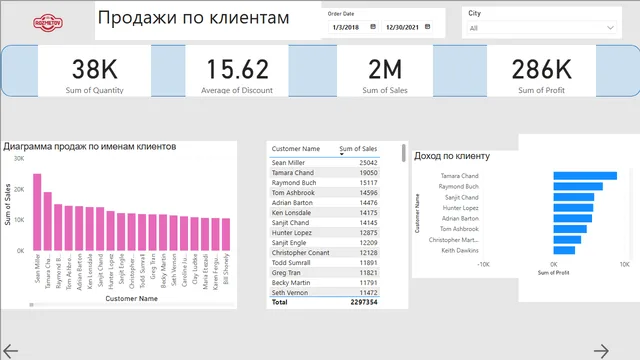Select the Sean Miller table row
Image resolution: width=640 pixels, height=360 pixels.
[324, 162]
